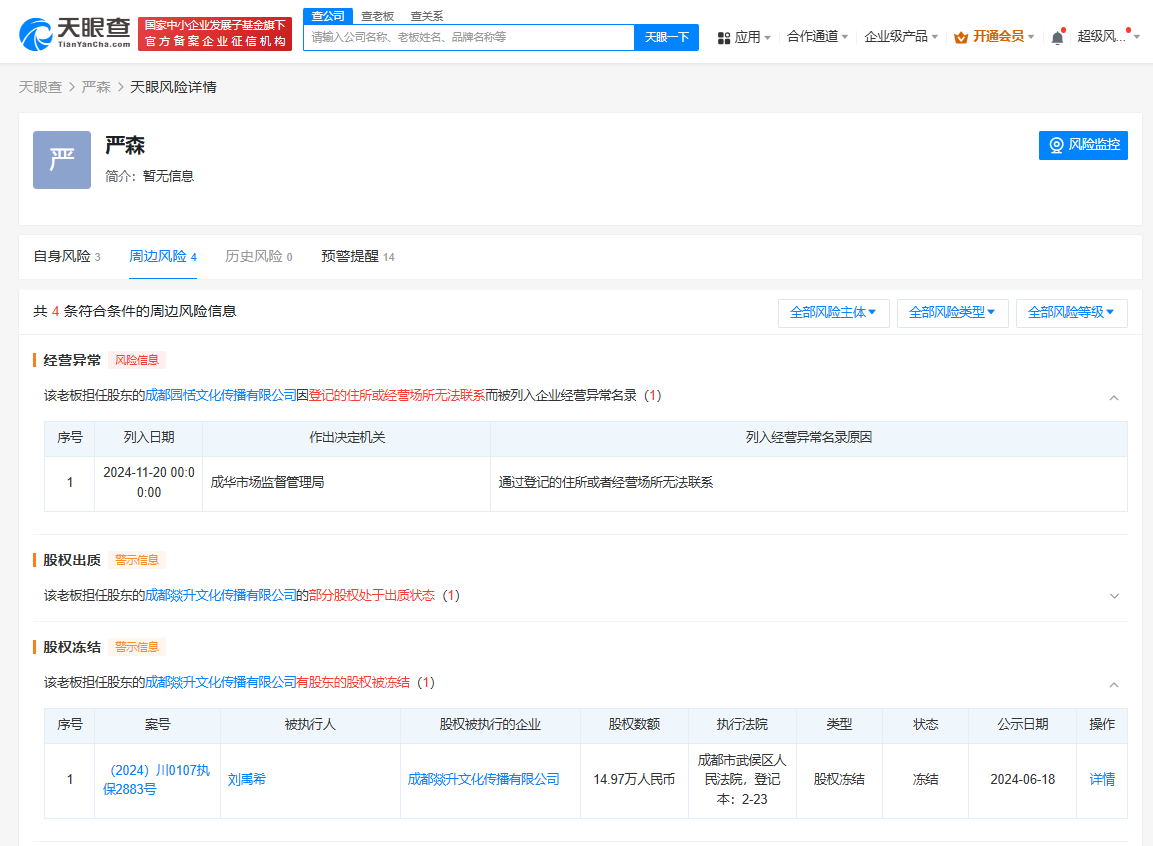Click the 天眼一下 search button
The height and width of the screenshot is (846, 1153).
tap(666, 37)
